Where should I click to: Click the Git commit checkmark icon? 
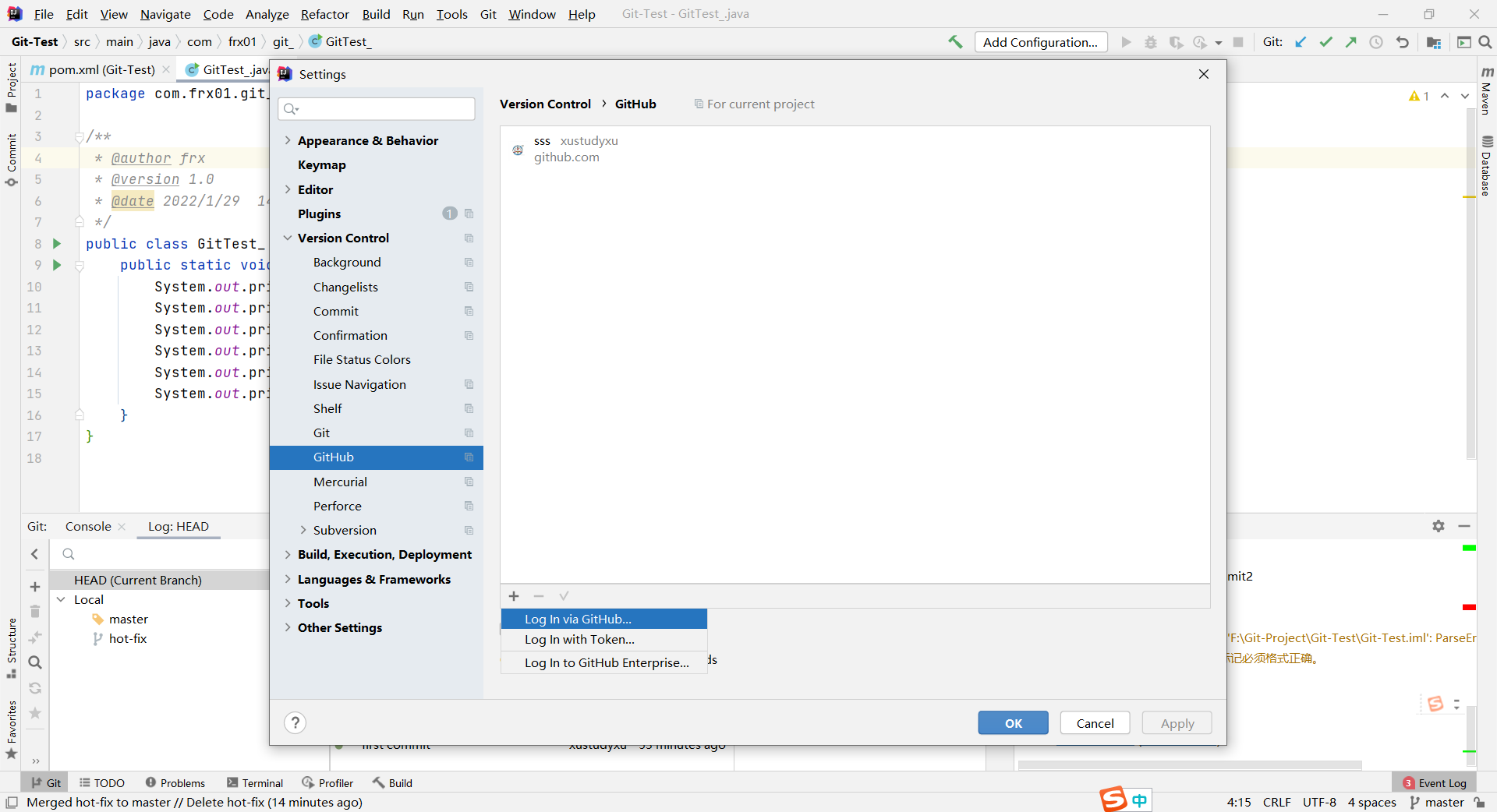pos(1325,42)
